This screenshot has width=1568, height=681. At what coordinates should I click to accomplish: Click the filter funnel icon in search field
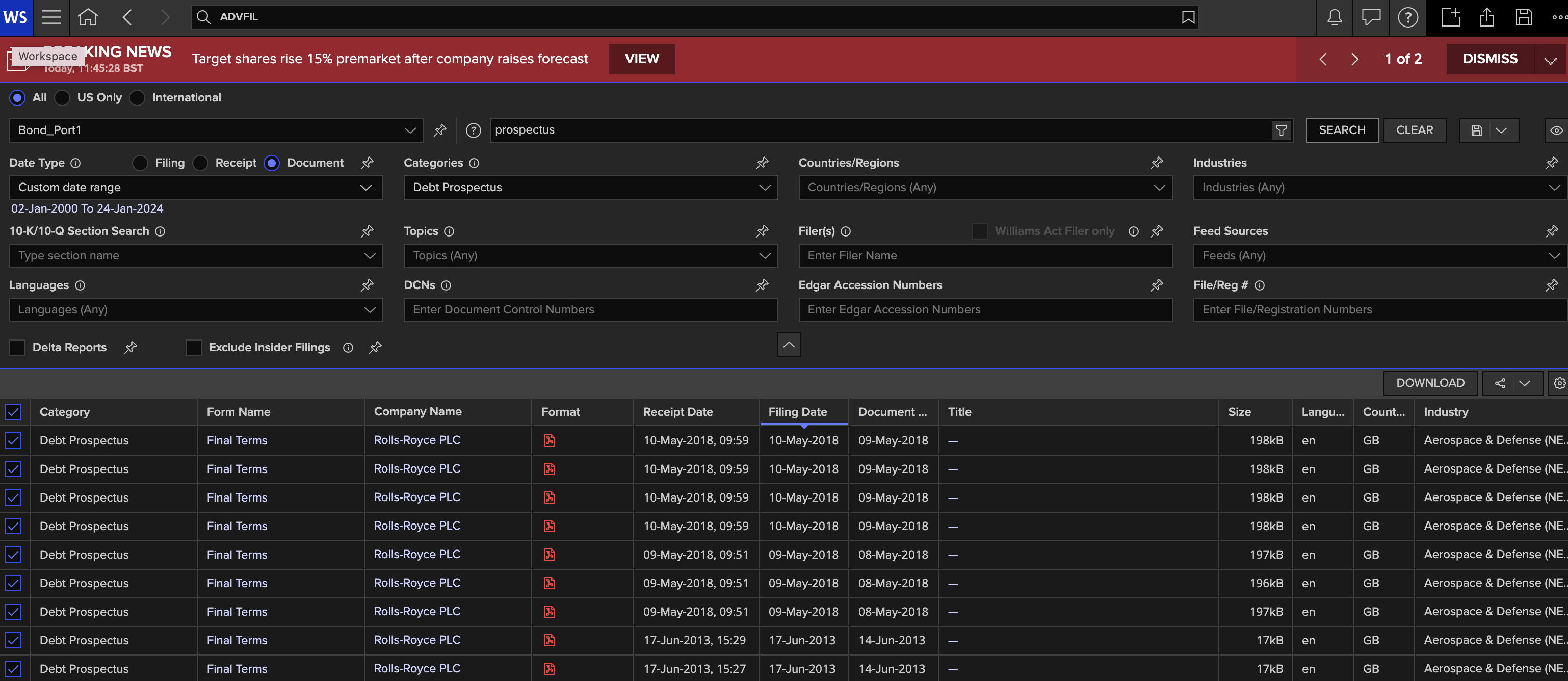[1282, 130]
